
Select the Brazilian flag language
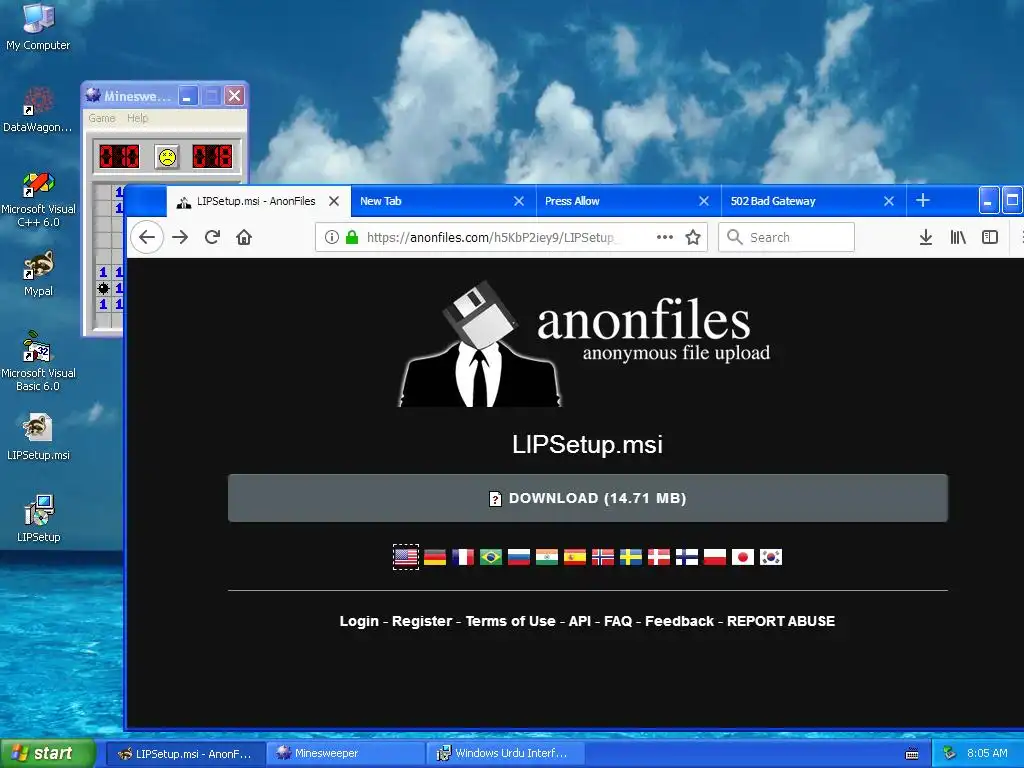(x=491, y=557)
